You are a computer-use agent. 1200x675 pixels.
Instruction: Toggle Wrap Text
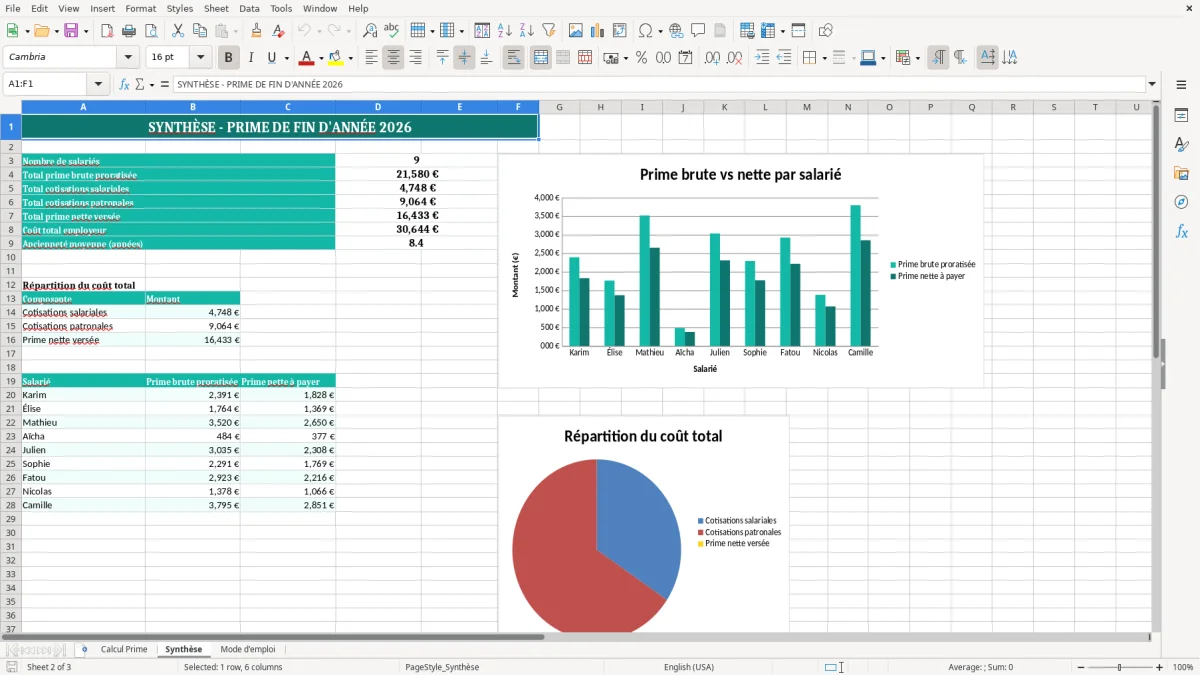click(513, 58)
